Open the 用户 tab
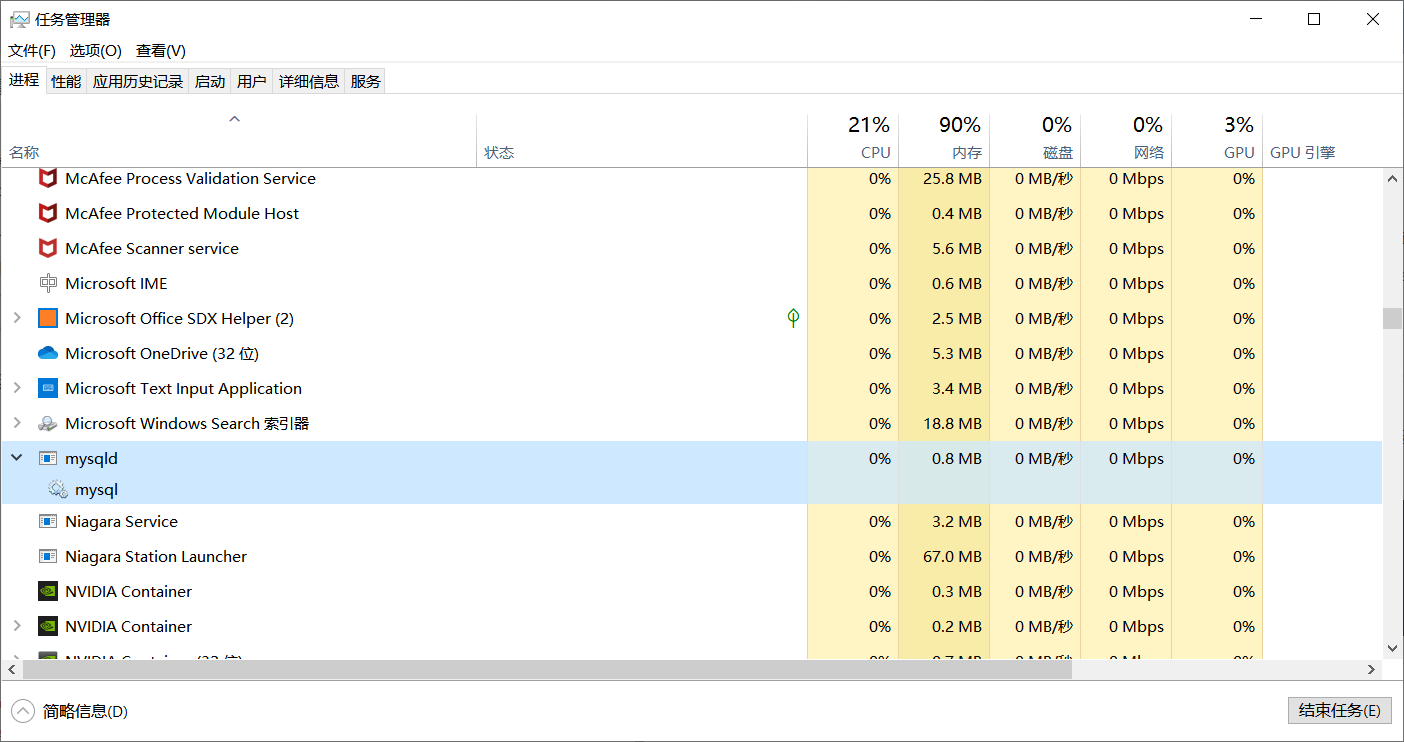This screenshot has width=1404, height=742. [x=252, y=82]
